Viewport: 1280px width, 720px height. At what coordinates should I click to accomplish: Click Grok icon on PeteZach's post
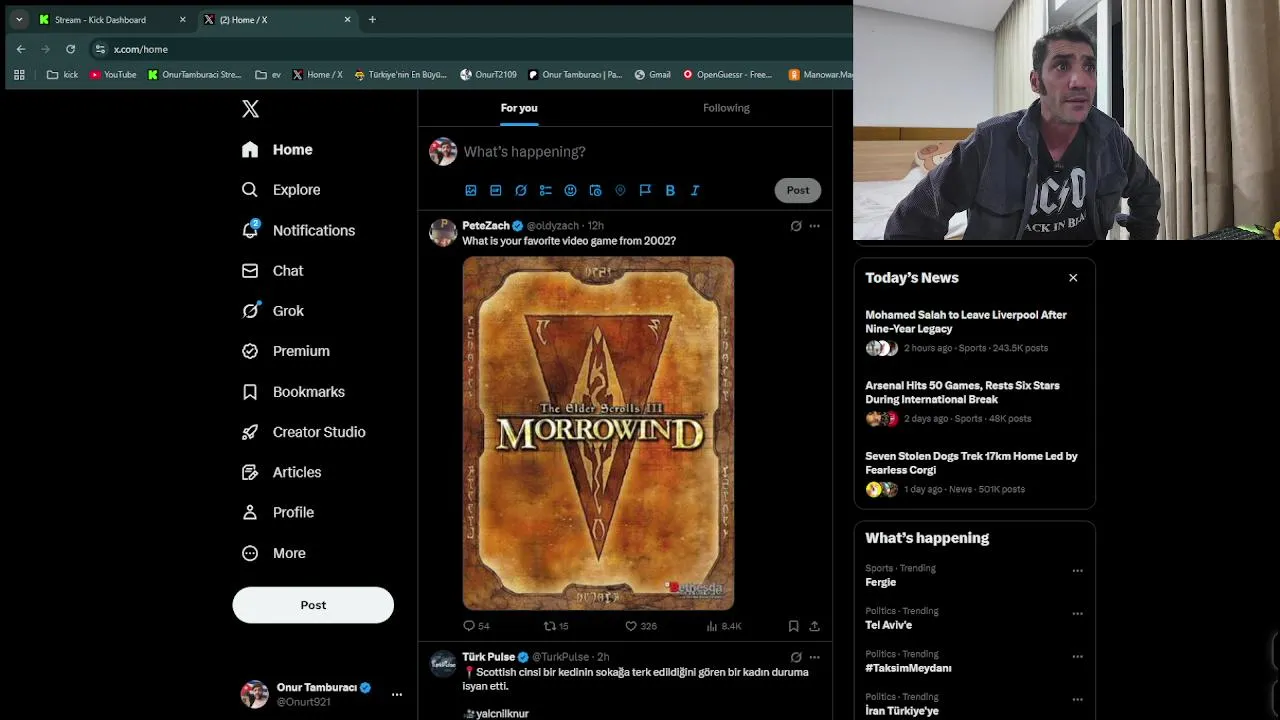796,226
